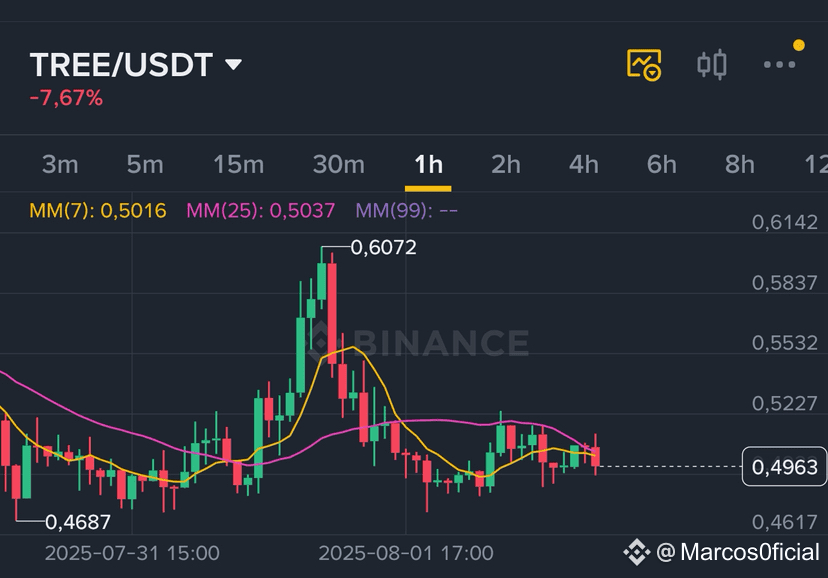Click the -7,67% price change text
Screen dimensions: 828x578
(66, 98)
